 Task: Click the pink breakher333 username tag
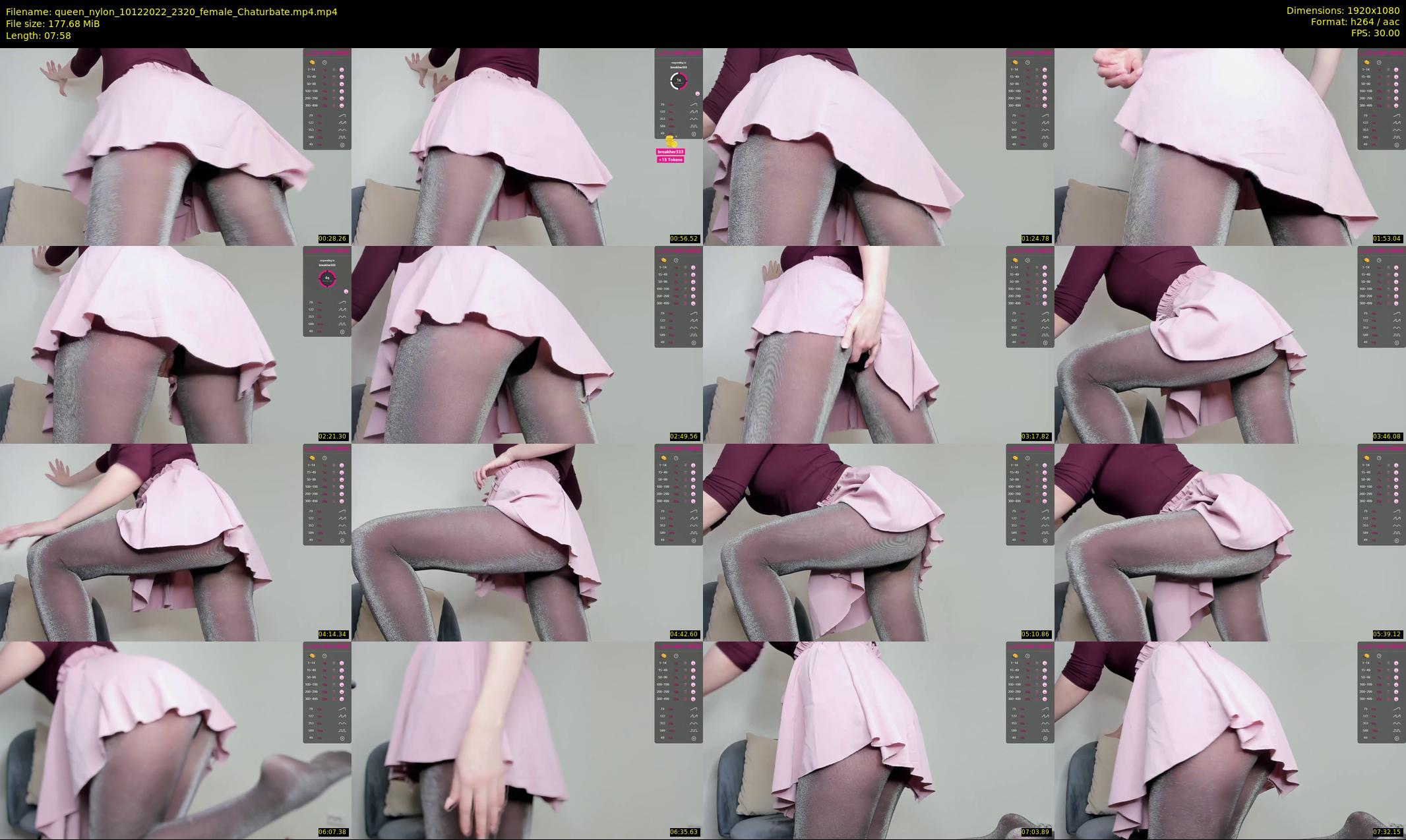[x=670, y=152]
